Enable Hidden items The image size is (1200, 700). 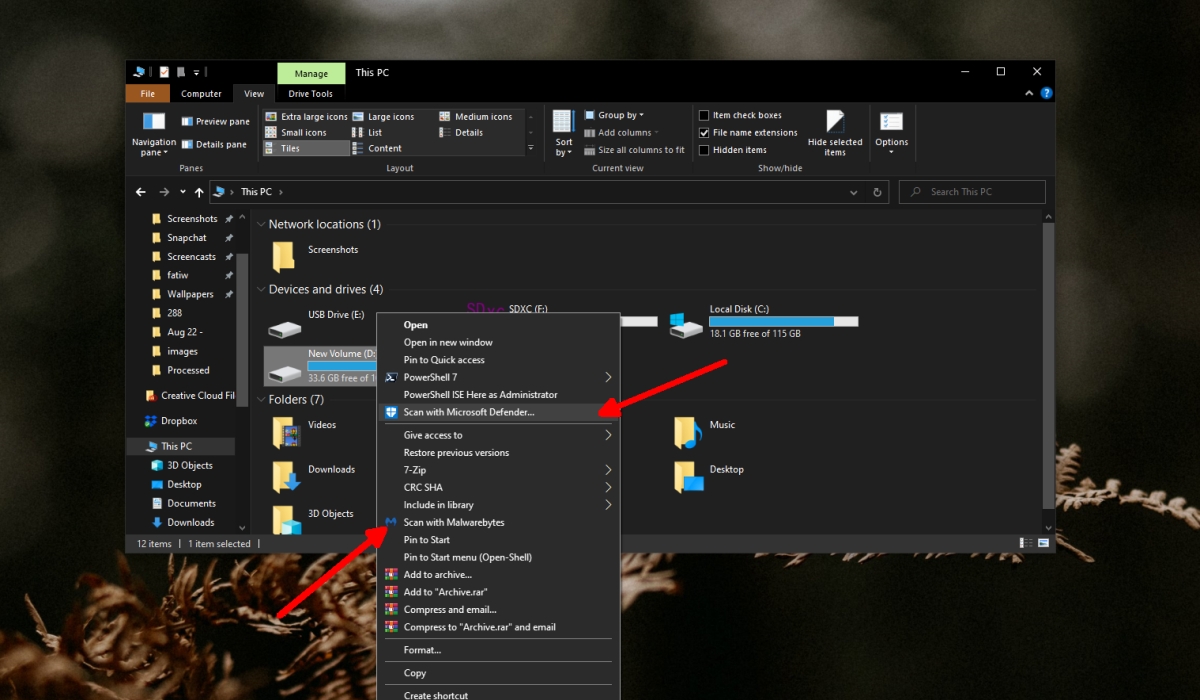(704, 149)
